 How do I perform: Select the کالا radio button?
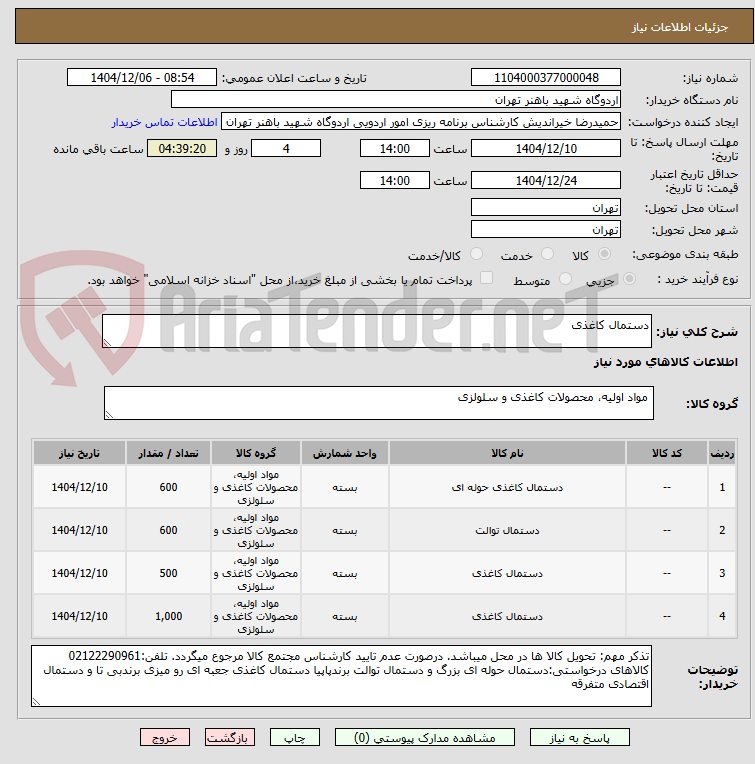tap(604, 254)
